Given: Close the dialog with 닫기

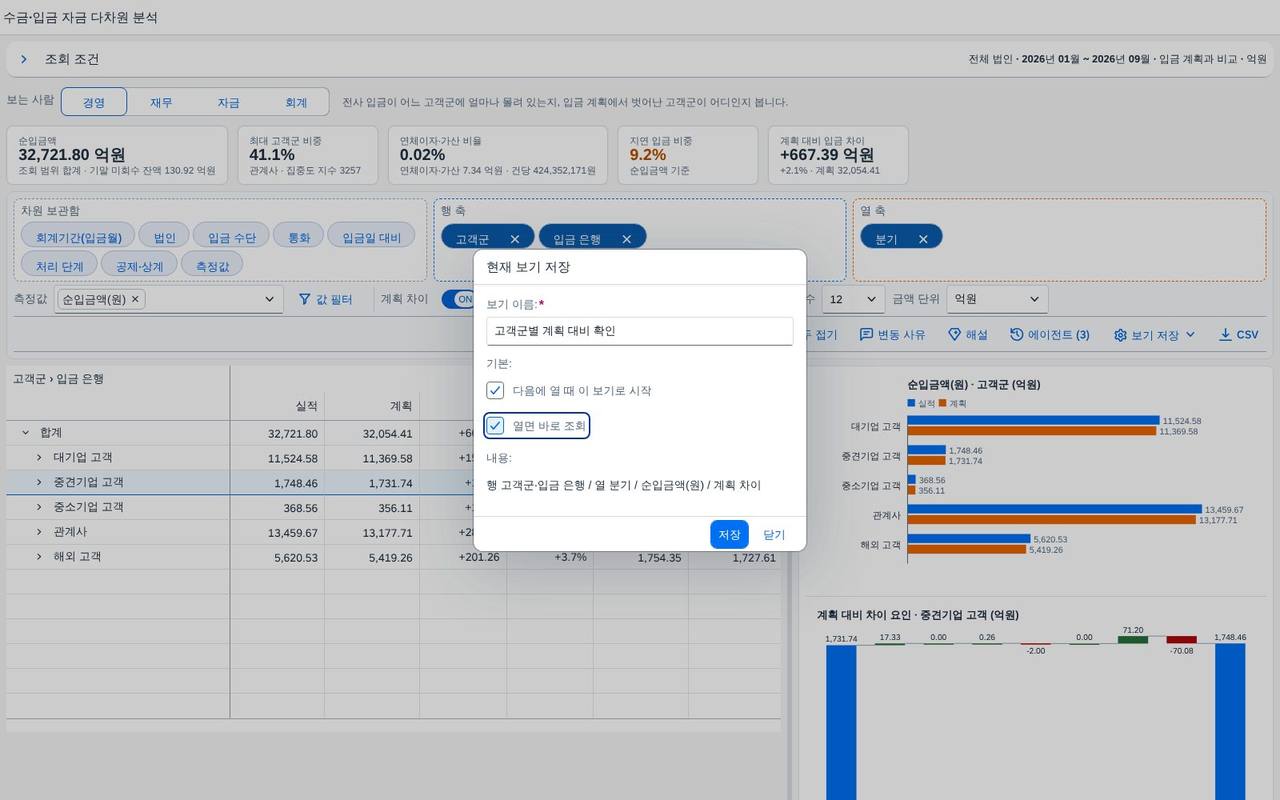Looking at the screenshot, I should point(774,534).
